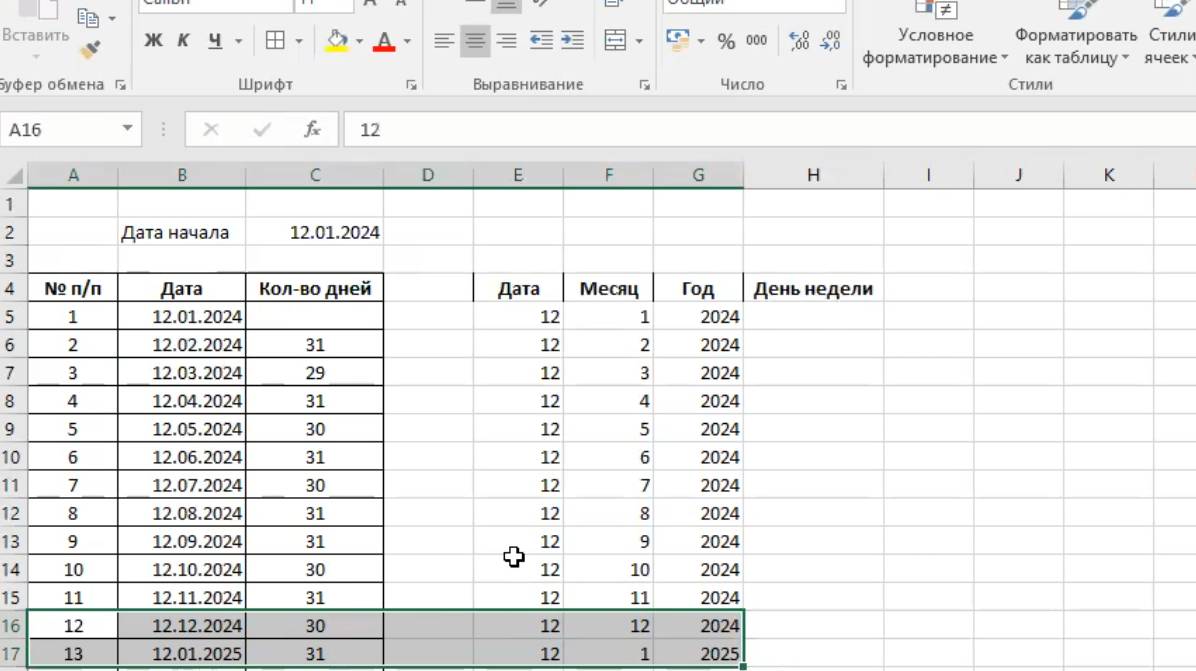Apply the thousands separator 000 format
1196x671 pixels.
coord(757,40)
